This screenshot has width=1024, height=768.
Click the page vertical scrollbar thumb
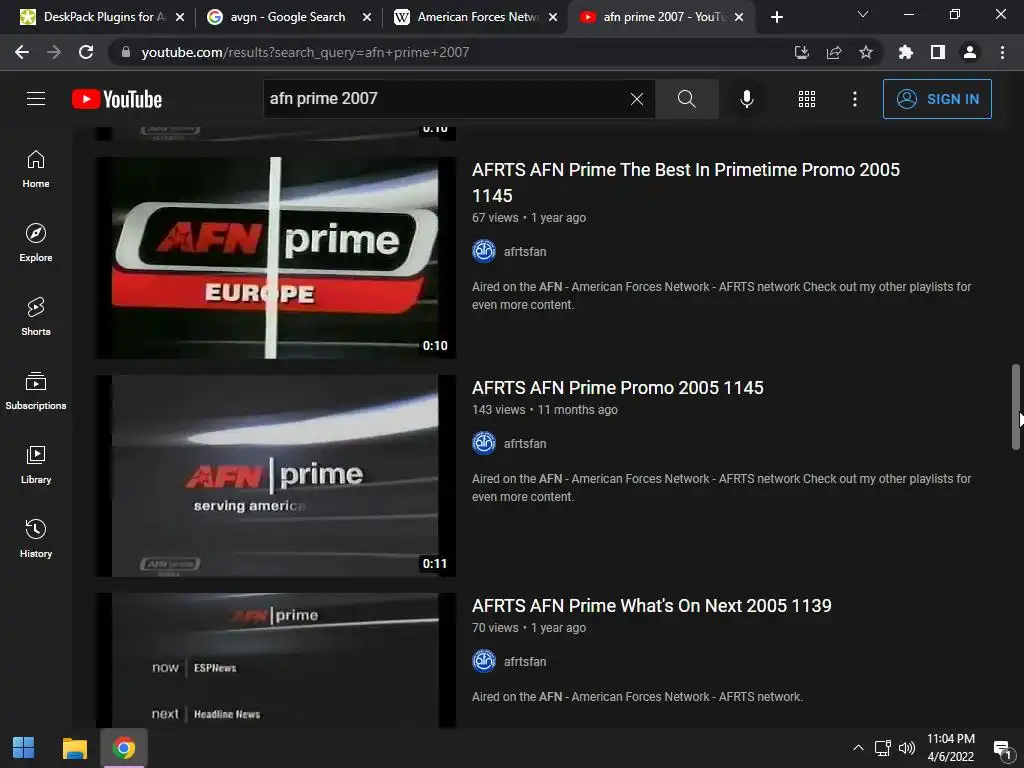(x=1016, y=407)
